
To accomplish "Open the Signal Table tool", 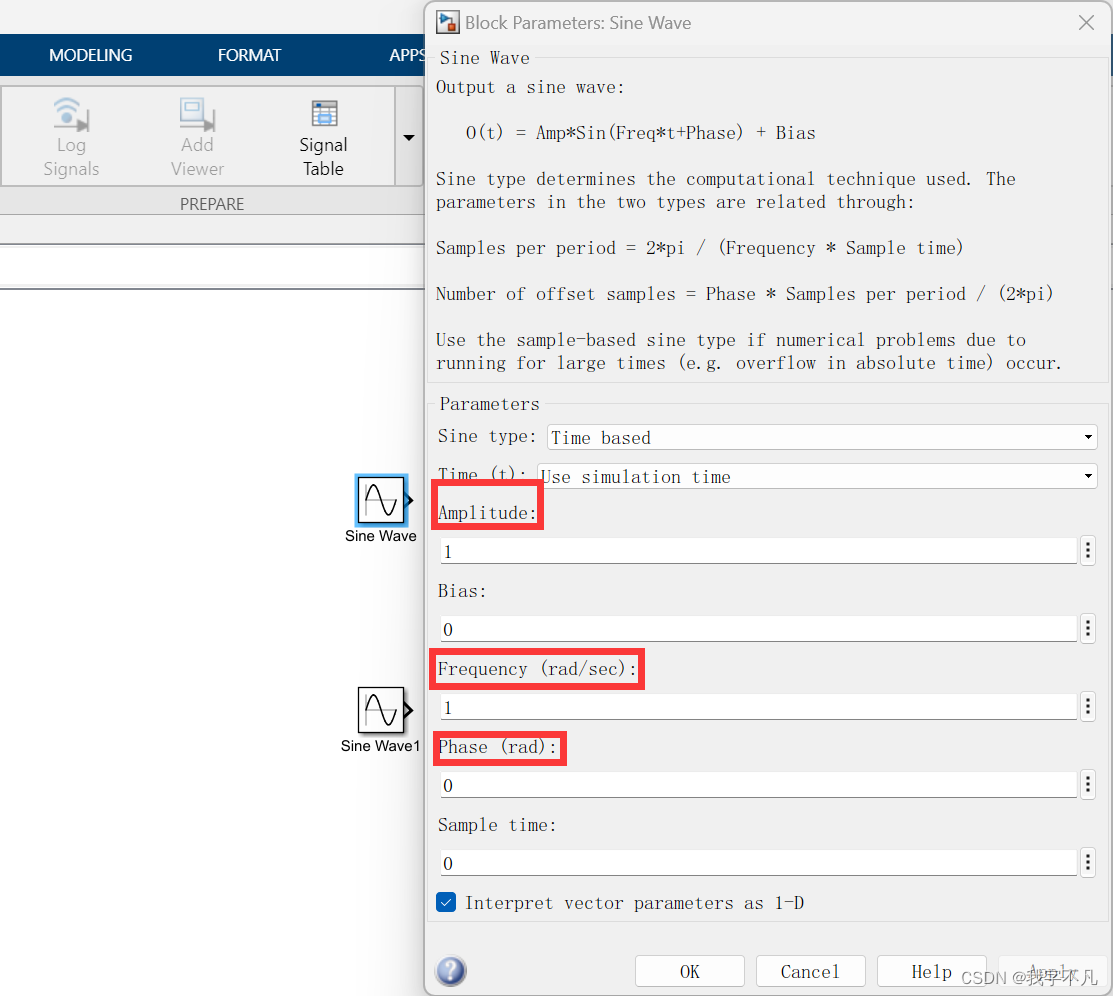I will tap(324, 137).
